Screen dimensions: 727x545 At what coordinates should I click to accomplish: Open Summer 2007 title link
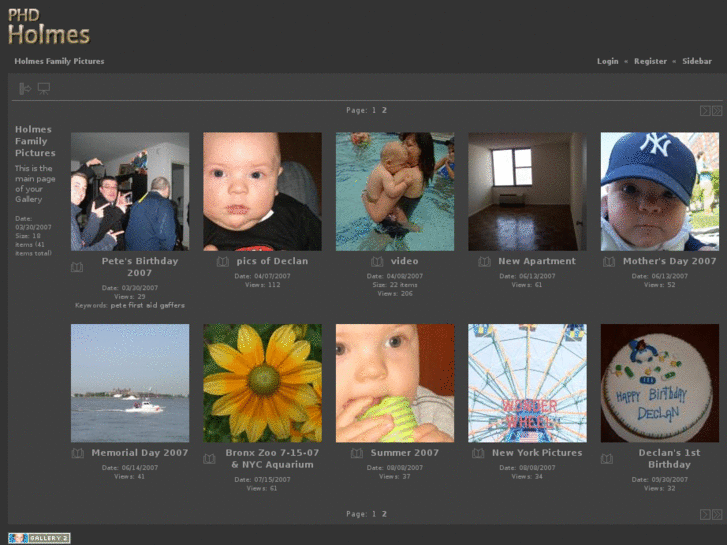click(404, 453)
